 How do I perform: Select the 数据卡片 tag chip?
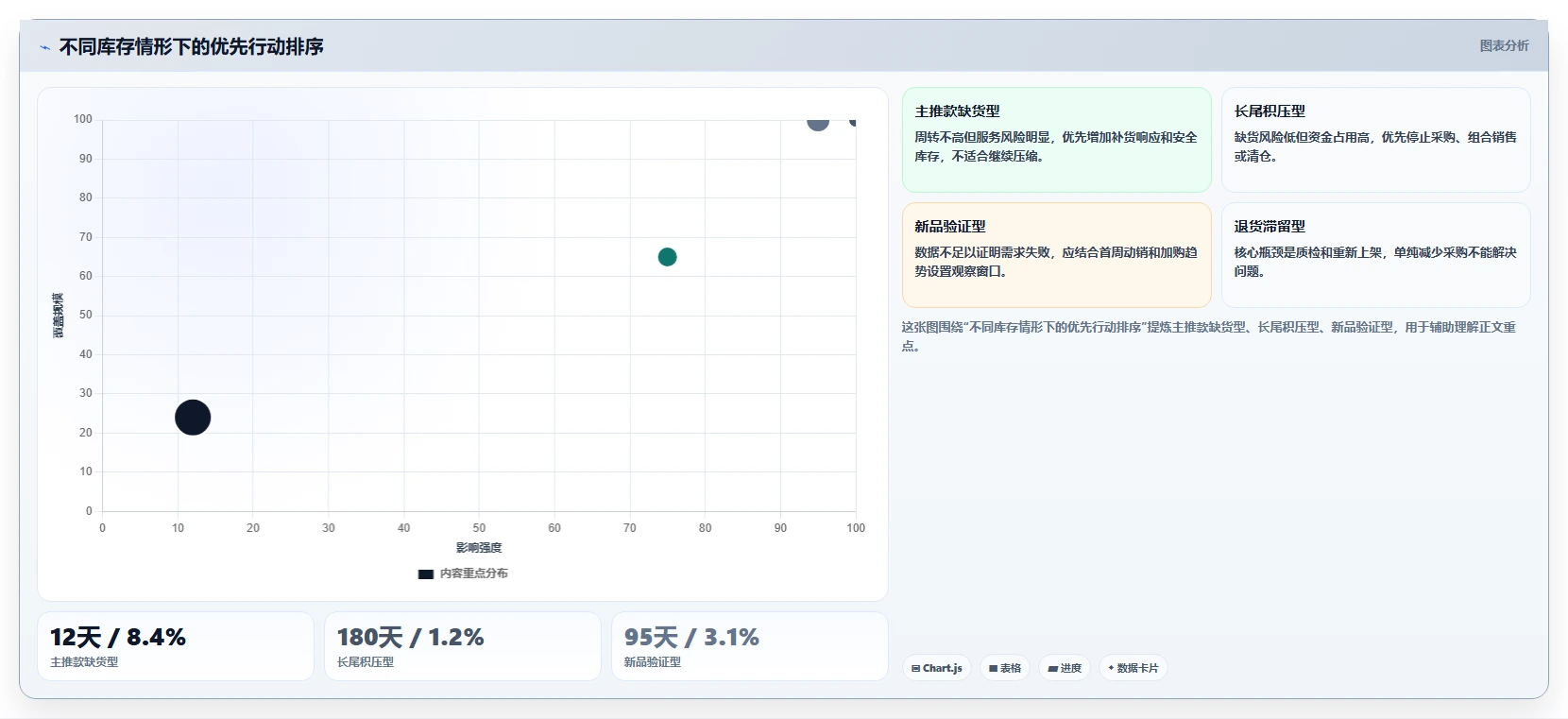(1133, 668)
